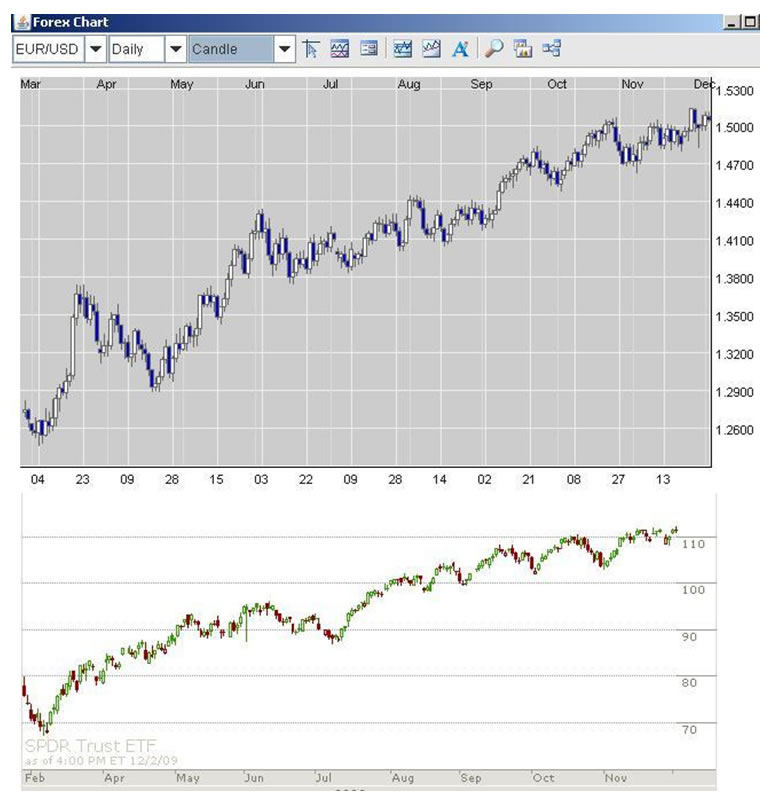This screenshot has width=774, height=804.
Task: Click the '13' date label below forex chart
Action: [663, 479]
